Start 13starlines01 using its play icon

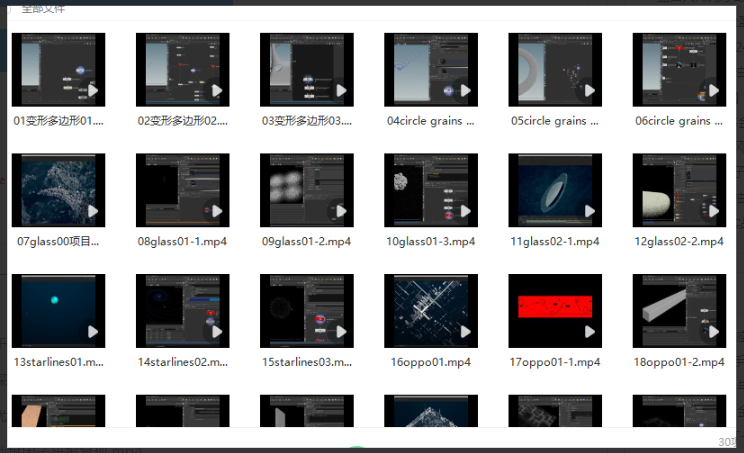point(92,331)
